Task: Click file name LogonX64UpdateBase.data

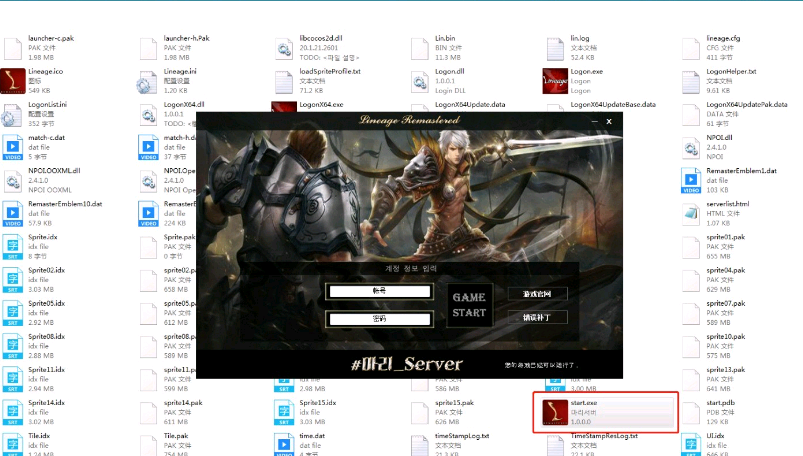Action: (x=613, y=105)
